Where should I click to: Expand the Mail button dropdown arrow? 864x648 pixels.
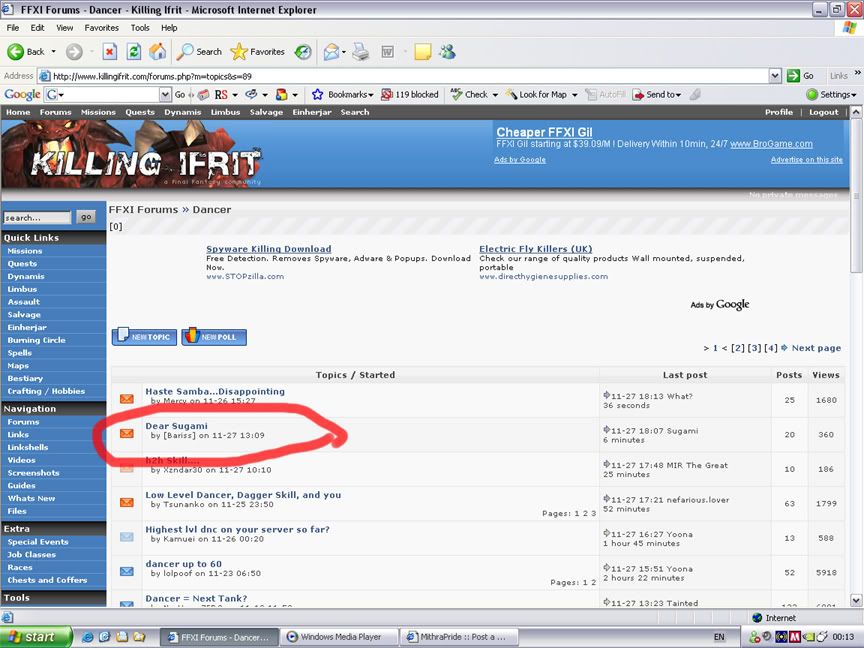tap(344, 52)
